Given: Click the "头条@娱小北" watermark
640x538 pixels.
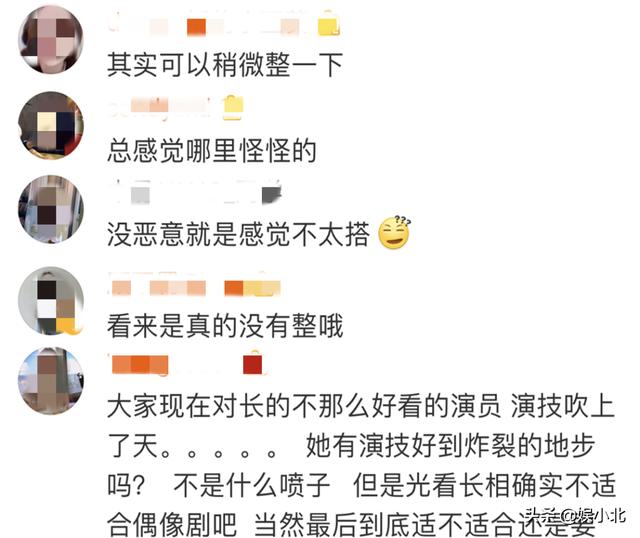Looking at the screenshot, I should (575, 515).
